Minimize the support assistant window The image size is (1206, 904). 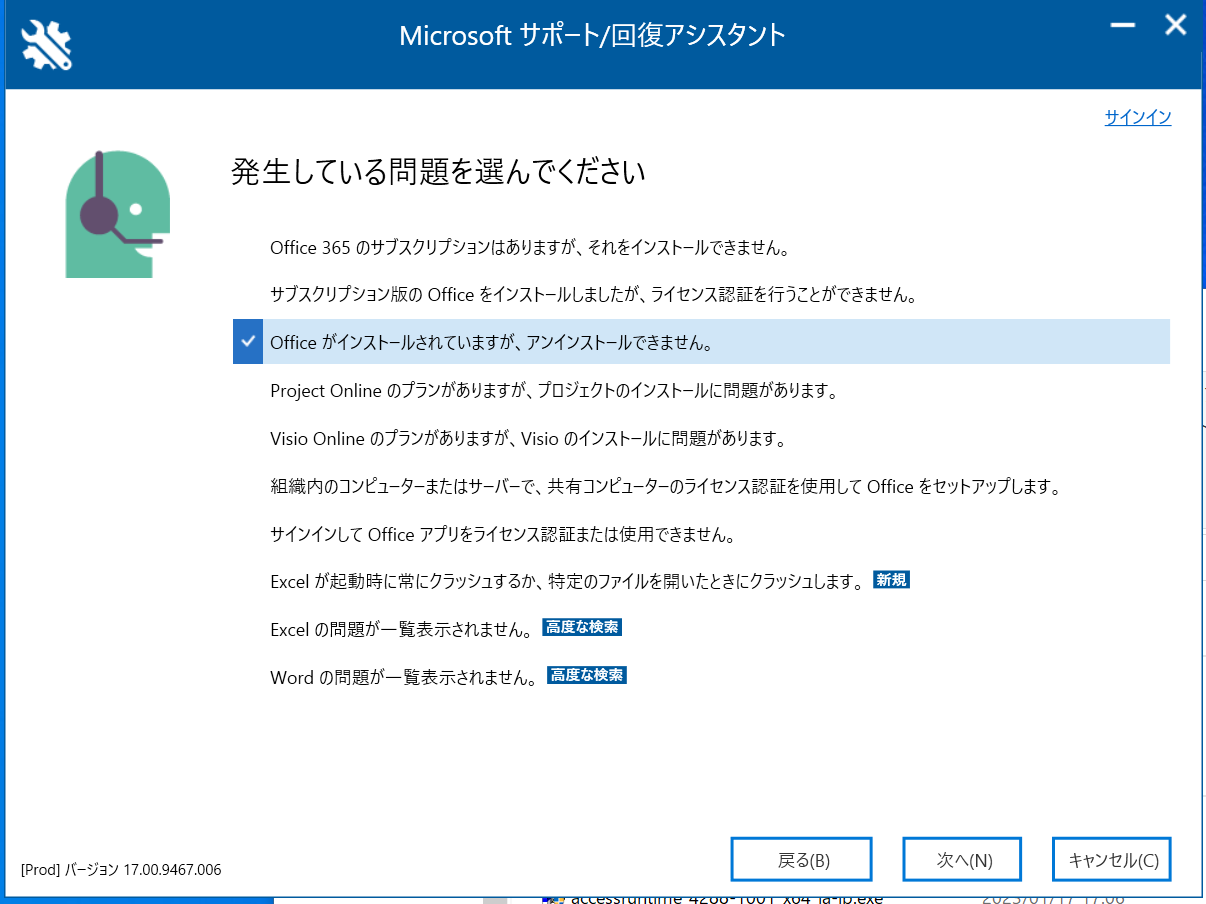click(x=1122, y=26)
